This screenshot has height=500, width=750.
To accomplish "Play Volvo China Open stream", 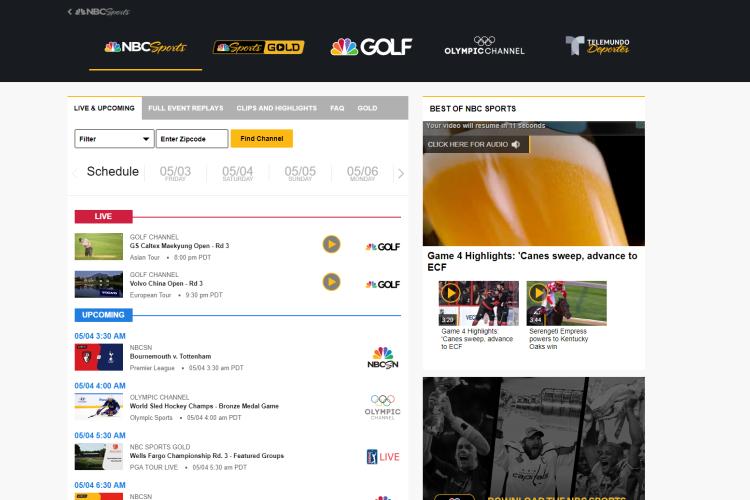I will point(331,282).
